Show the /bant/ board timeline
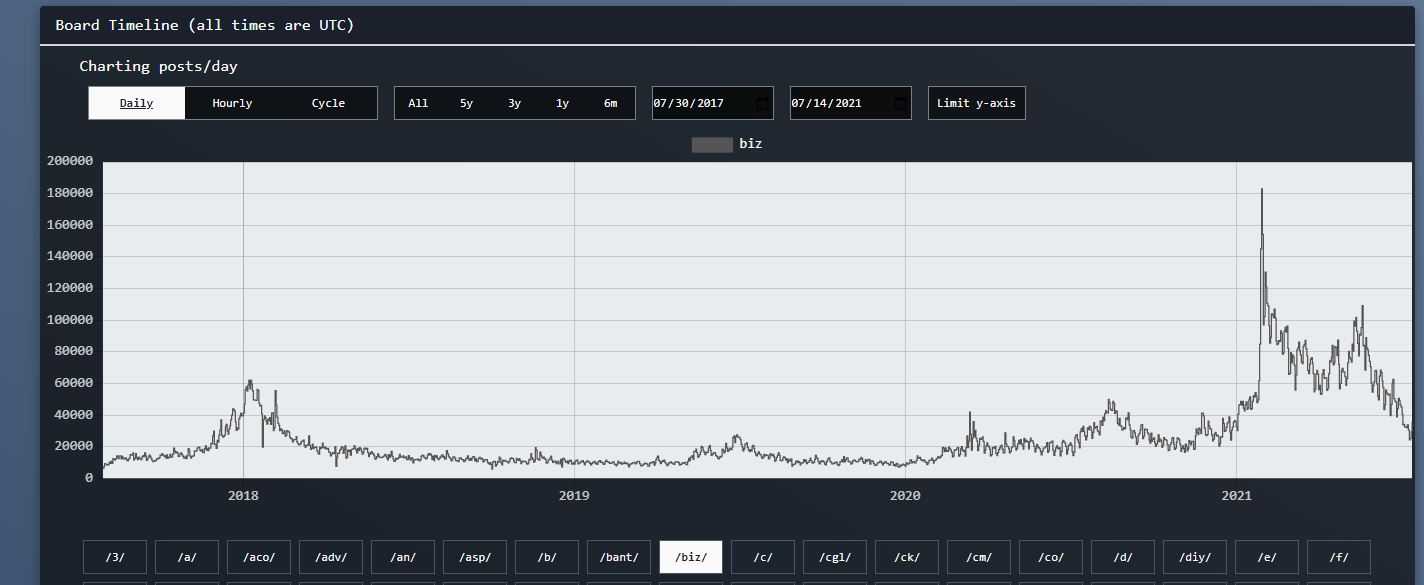 [x=619, y=557]
